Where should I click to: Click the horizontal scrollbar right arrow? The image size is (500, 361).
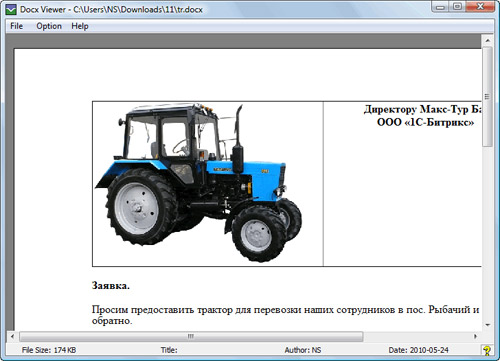tap(475, 336)
